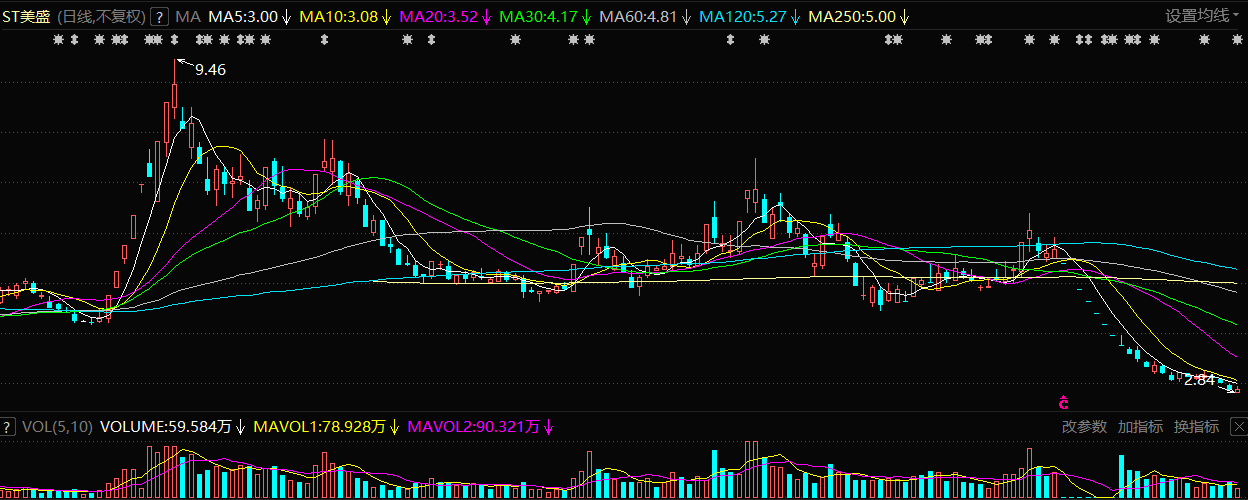Screen dimensions: 1248x500
Task: Click the yellow arrow after MAVOL1:78.928万
Action: point(394,427)
